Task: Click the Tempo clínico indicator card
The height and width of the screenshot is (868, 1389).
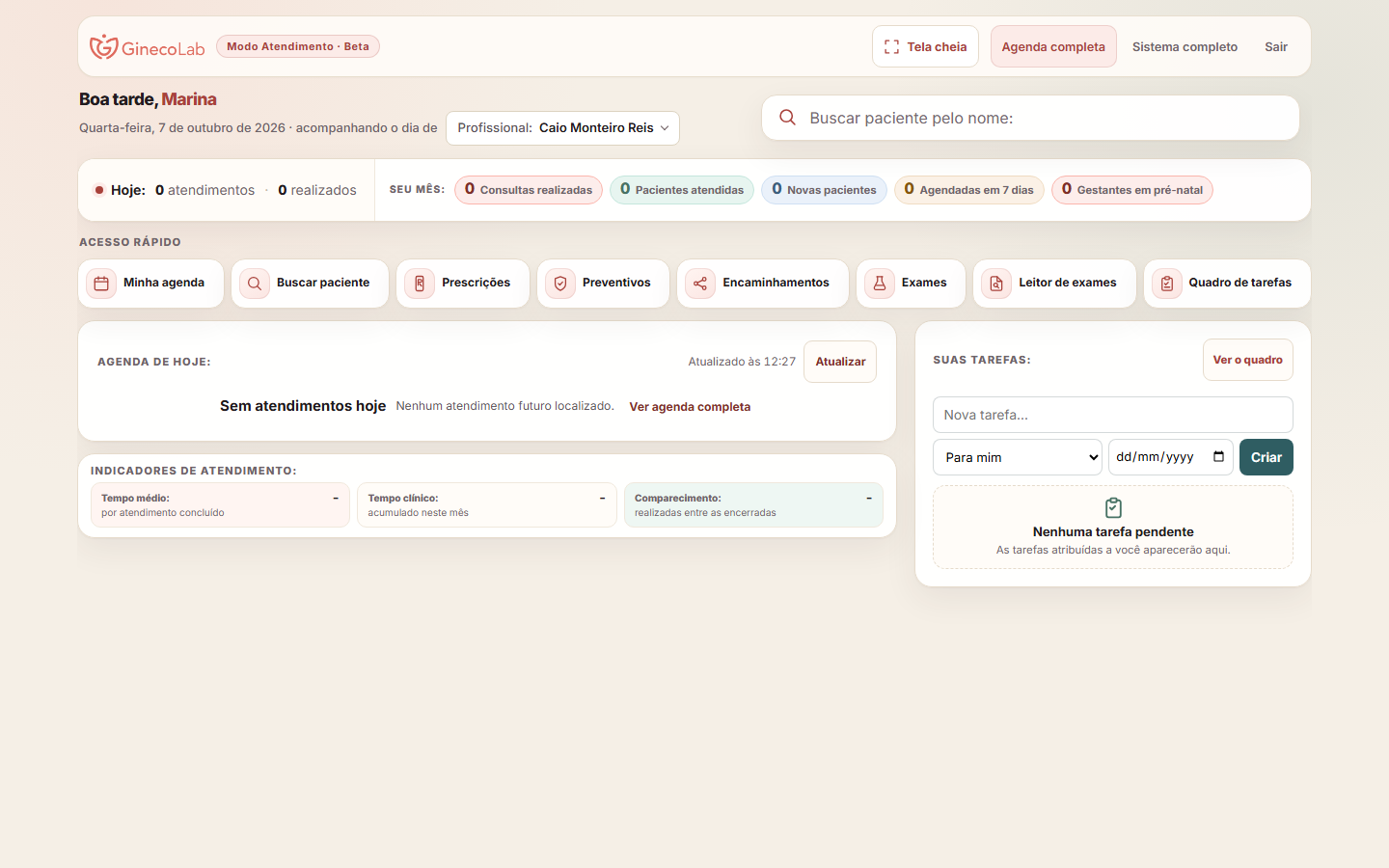Action: (487, 505)
